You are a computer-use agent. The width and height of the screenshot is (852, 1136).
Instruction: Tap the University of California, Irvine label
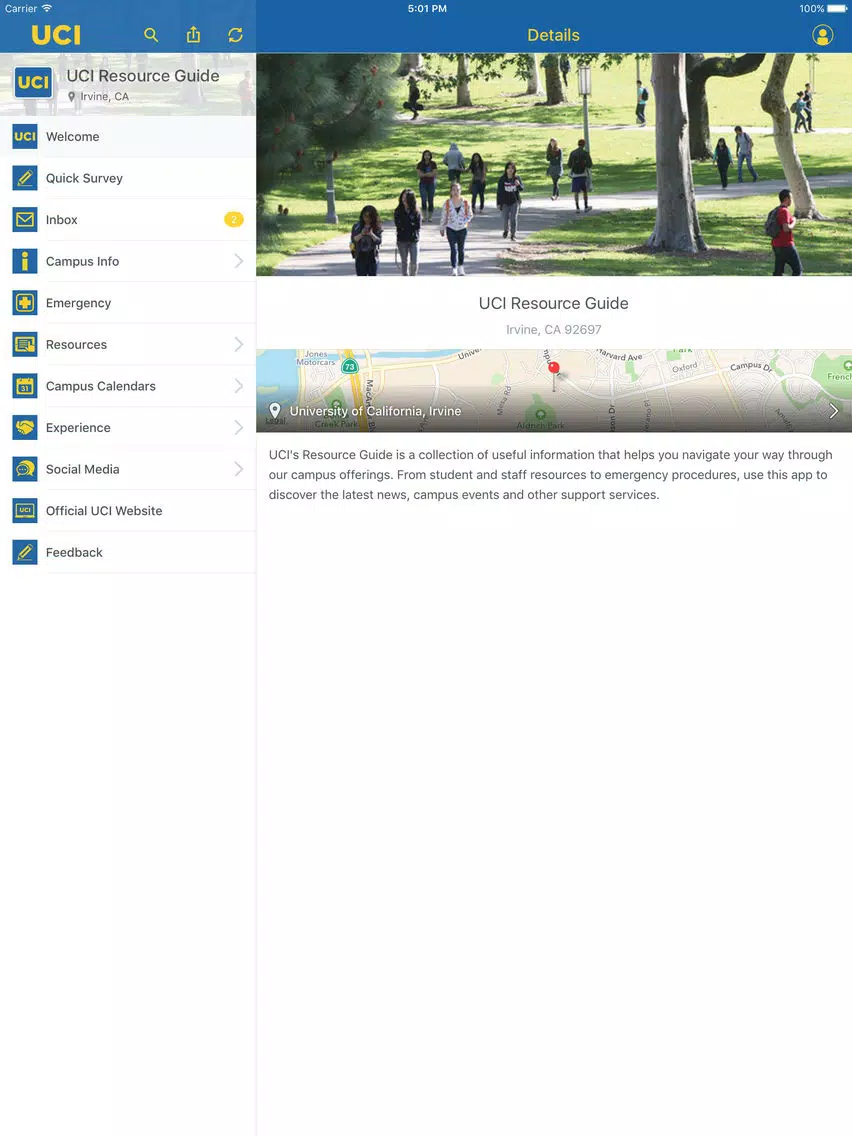tap(375, 411)
